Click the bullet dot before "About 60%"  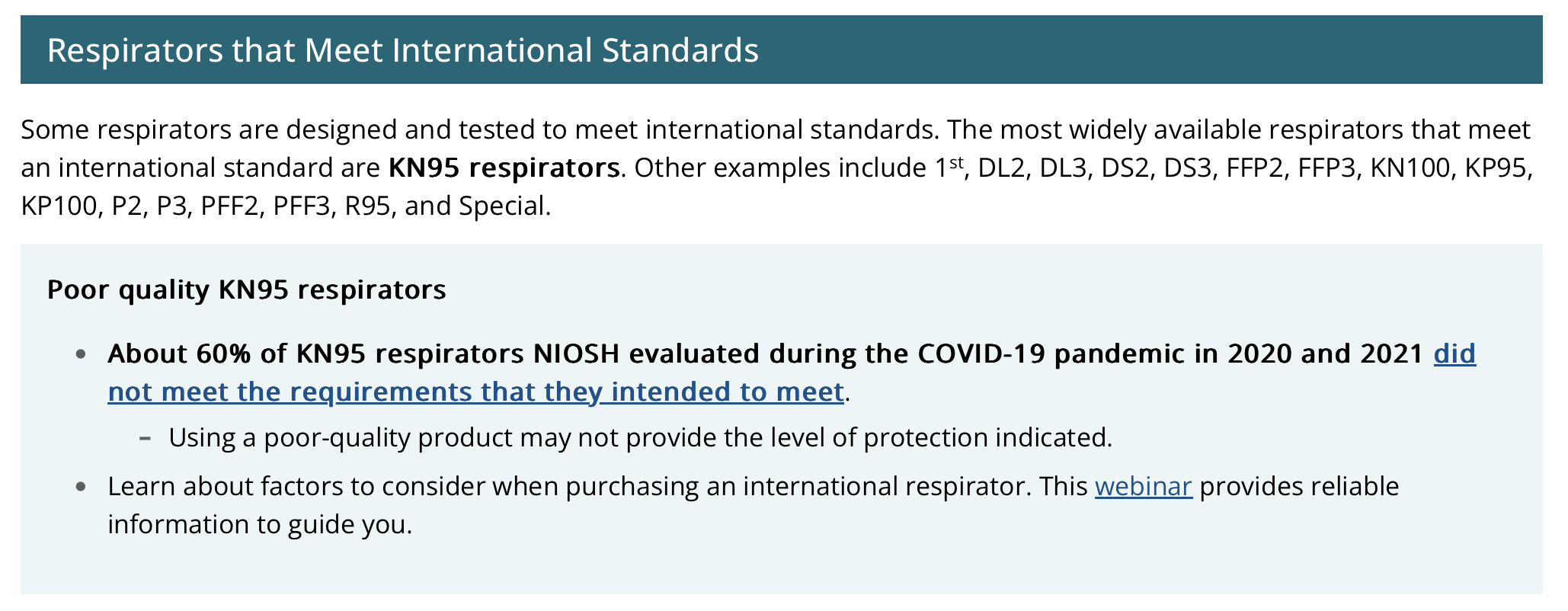tap(81, 354)
